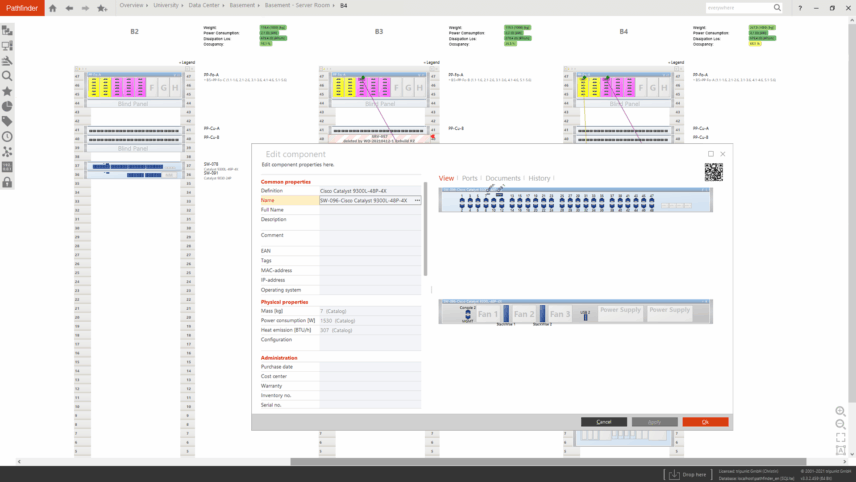Viewport: 856px width, 482px height.
Task: Switch to the Ports tab
Action: click(x=469, y=178)
